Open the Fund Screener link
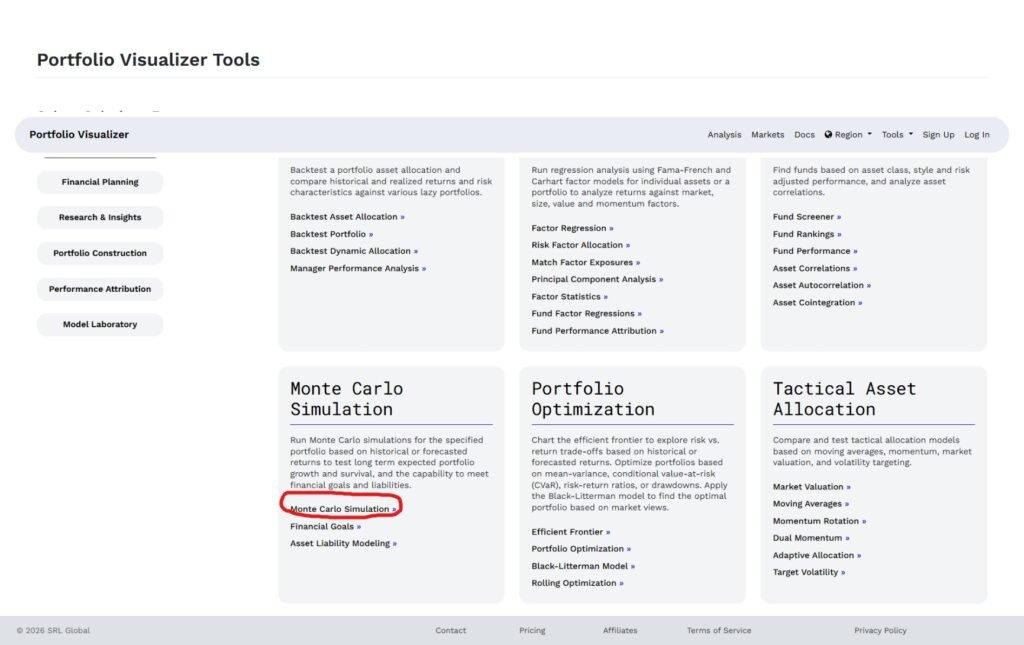The width and height of the screenshot is (1024, 645). 807,217
